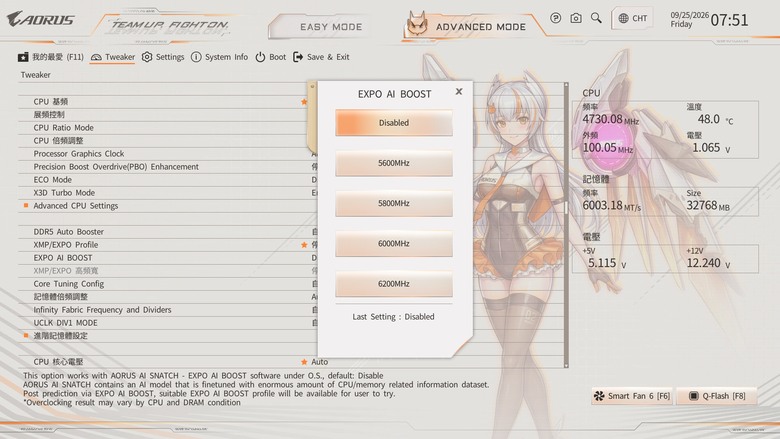Select CPU 核心電壓 row
Screen dimensions: 780x439
coord(291,362)
